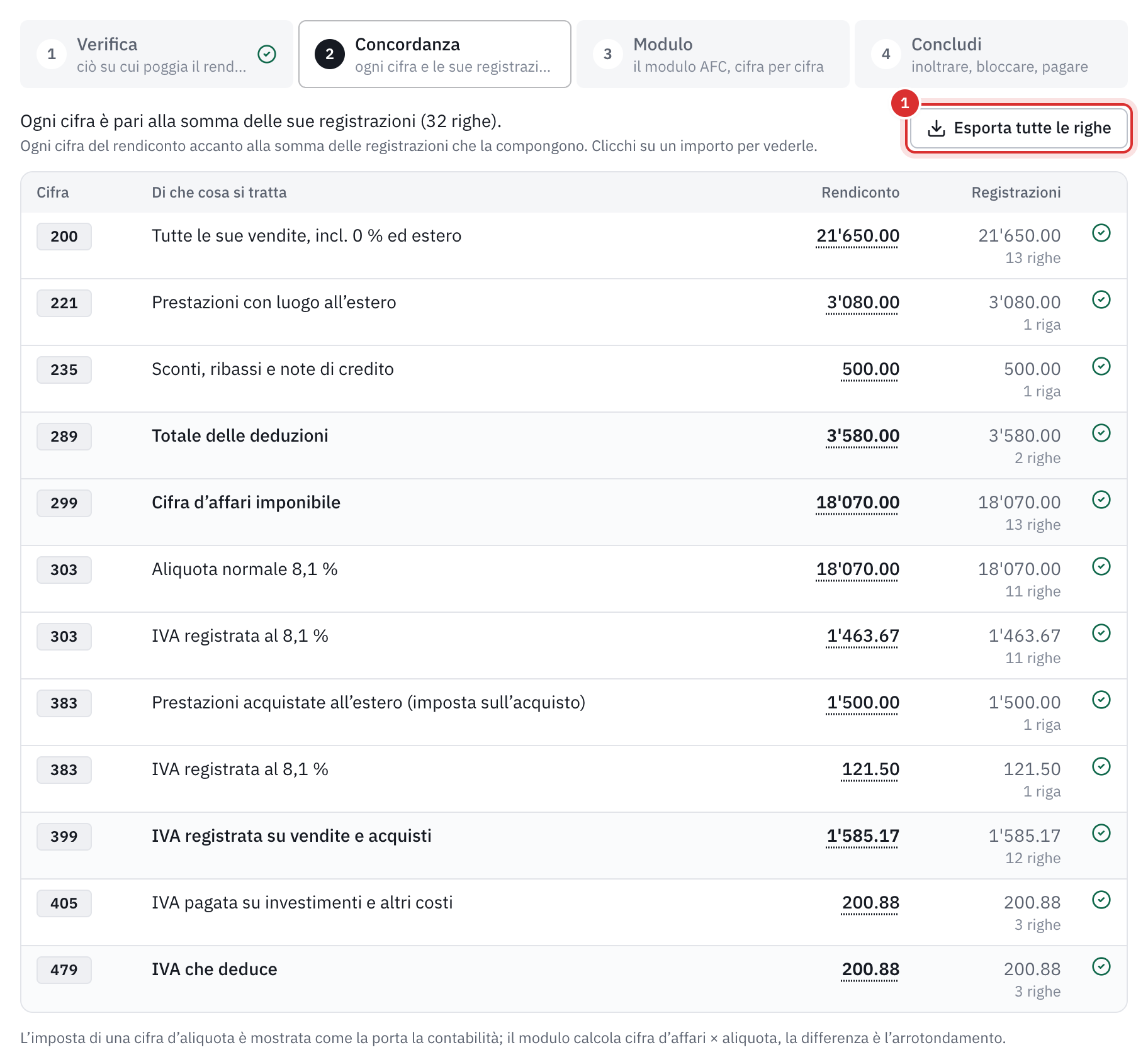This screenshot has height=1062, width=1148.
Task: Open rendiconto amount 3'580.00 of cifra 289
Action: click(863, 436)
